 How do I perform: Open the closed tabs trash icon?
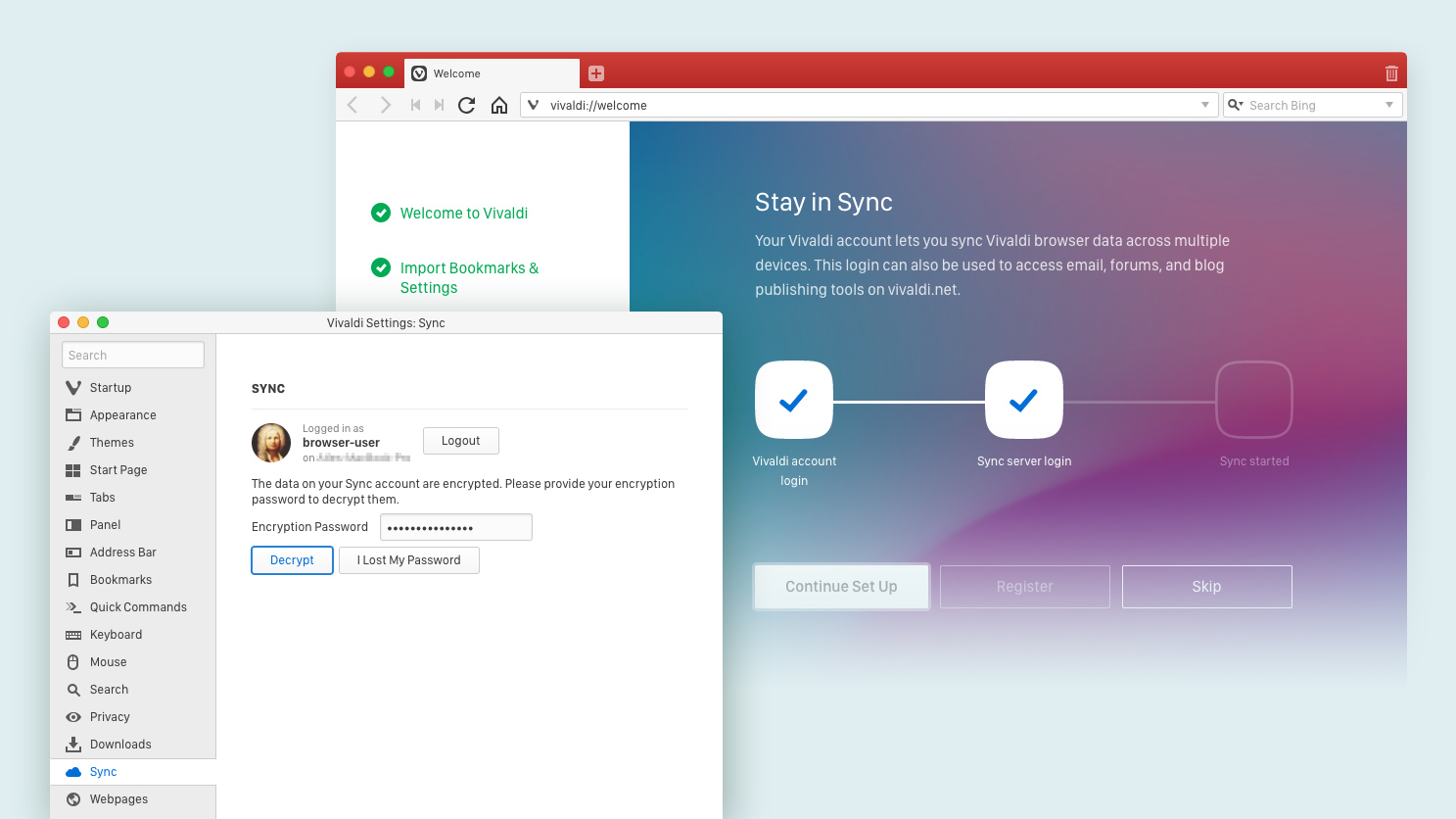click(1391, 73)
